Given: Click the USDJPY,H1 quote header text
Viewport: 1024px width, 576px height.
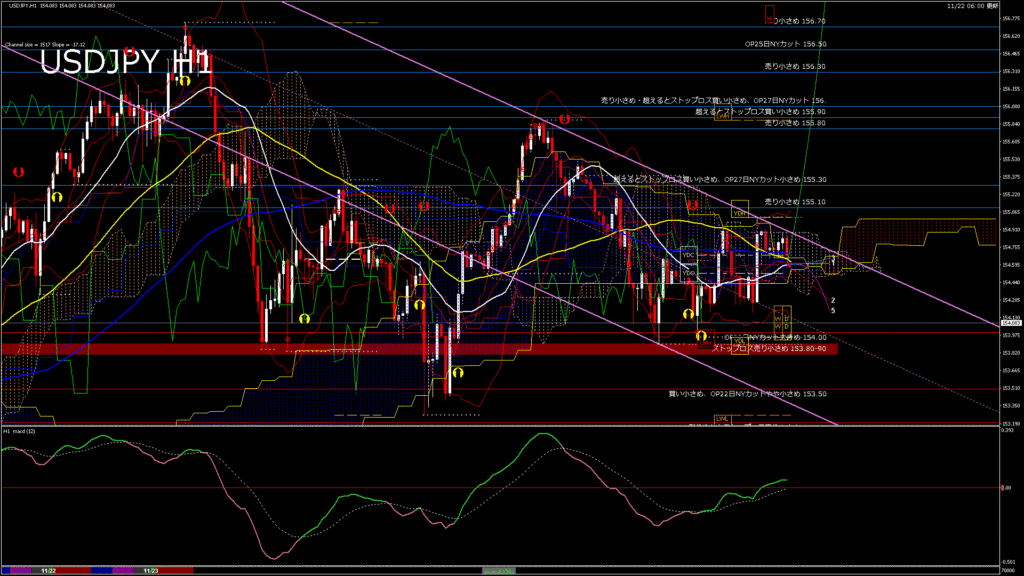Looking at the screenshot, I should tap(62, 5).
